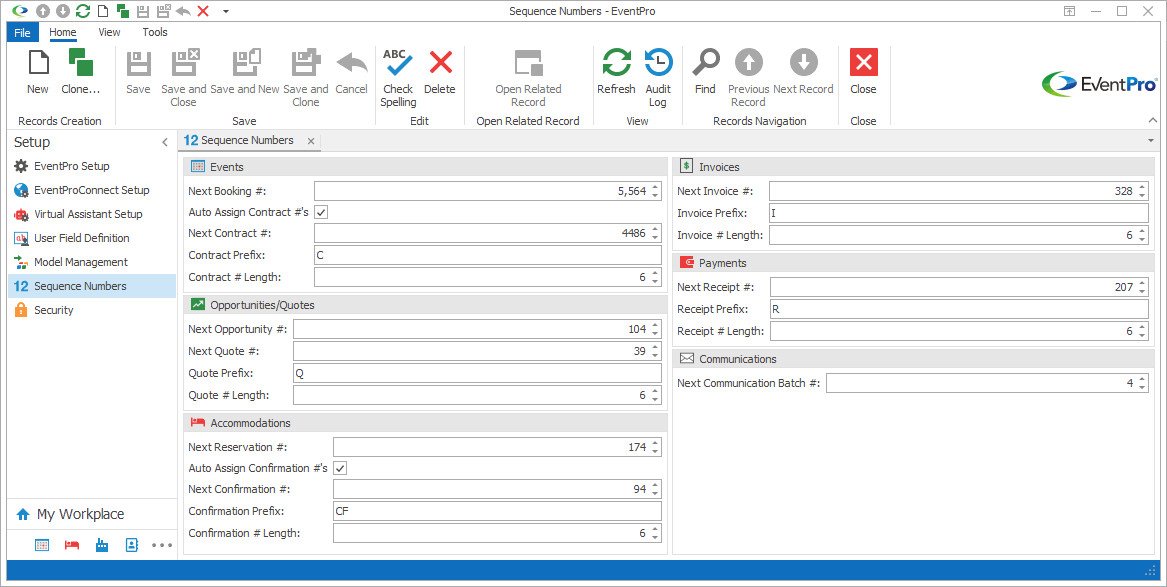Click the Next Reservation # spinner arrows
The image size is (1167, 587).
(655, 447)
